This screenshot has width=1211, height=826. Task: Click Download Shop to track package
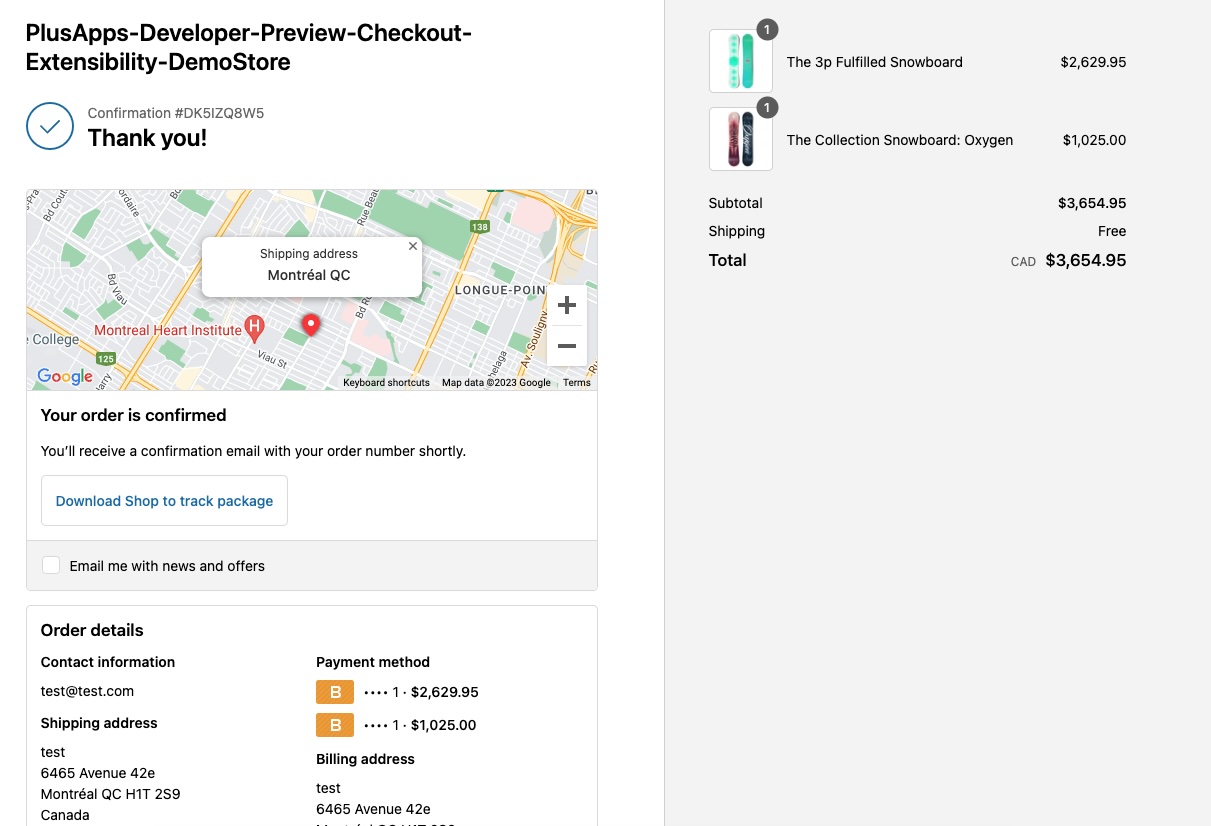[164, 501]
